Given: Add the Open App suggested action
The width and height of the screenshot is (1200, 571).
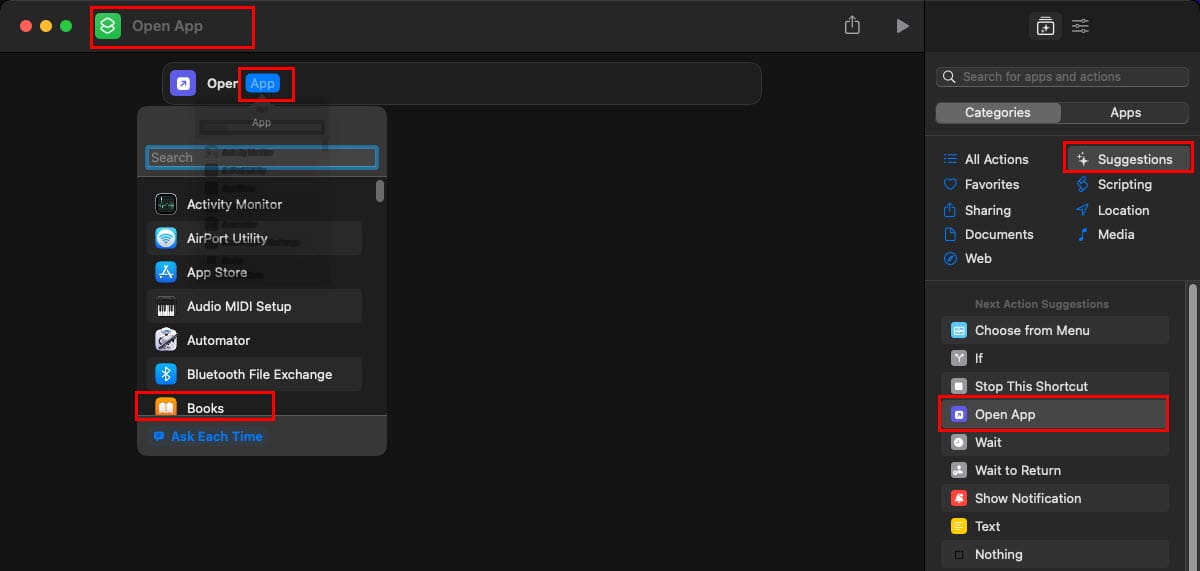Looking at the screenshot, I should [x=1055, y=414].
